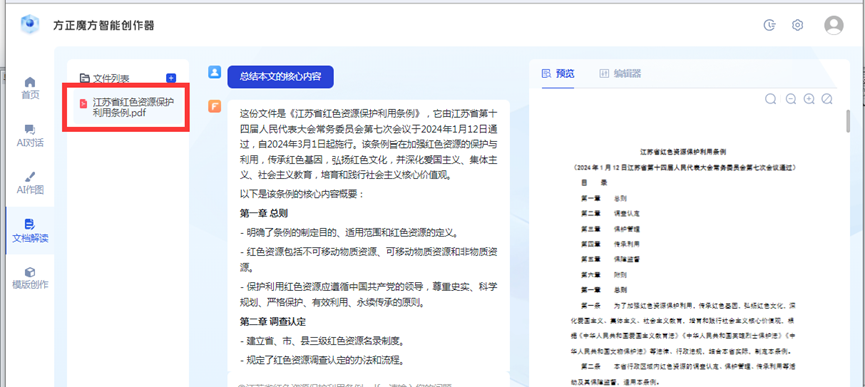Open AI对话 in the sidebar

30,136
